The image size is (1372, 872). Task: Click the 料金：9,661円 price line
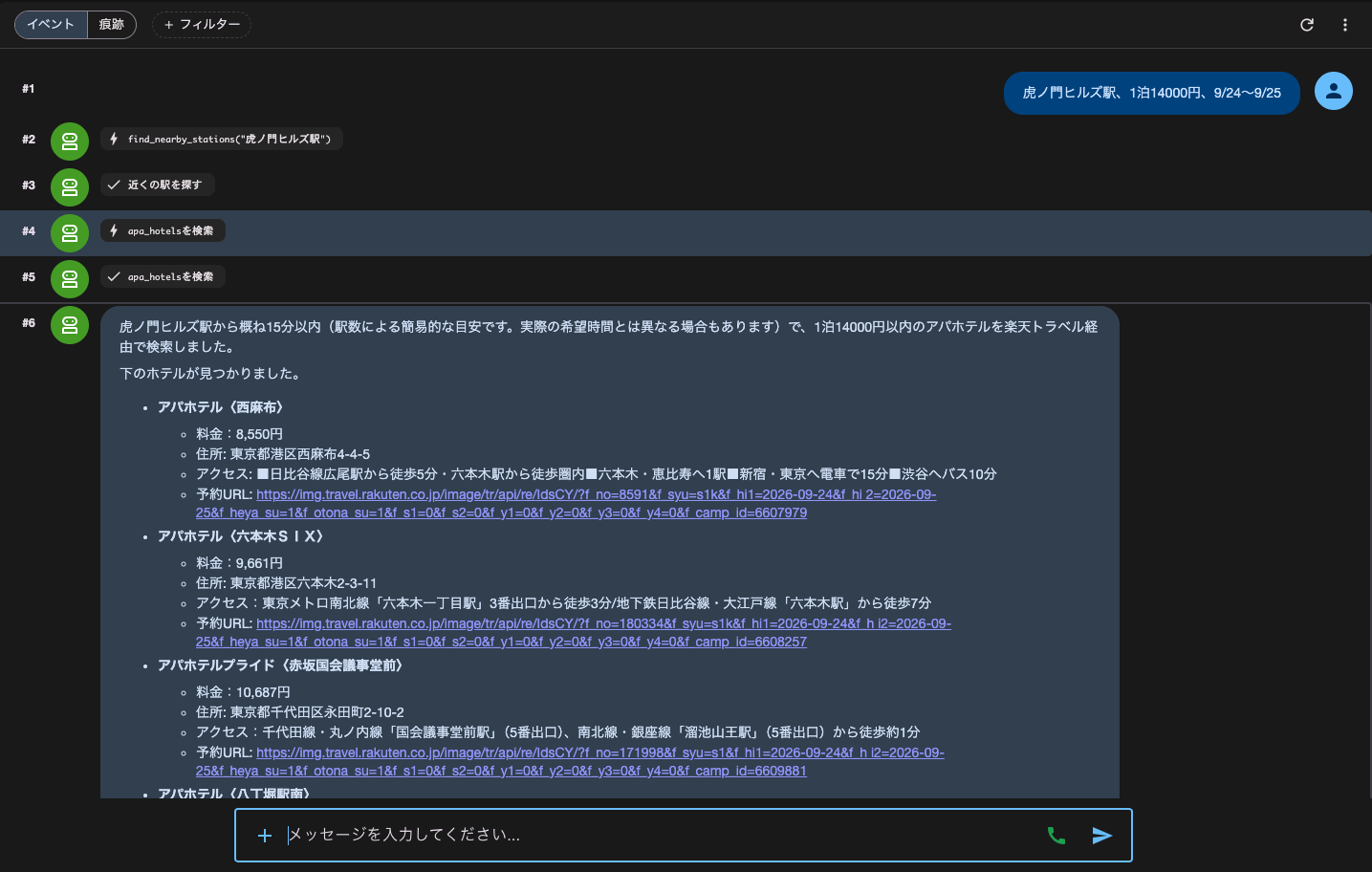click(239, 563)
